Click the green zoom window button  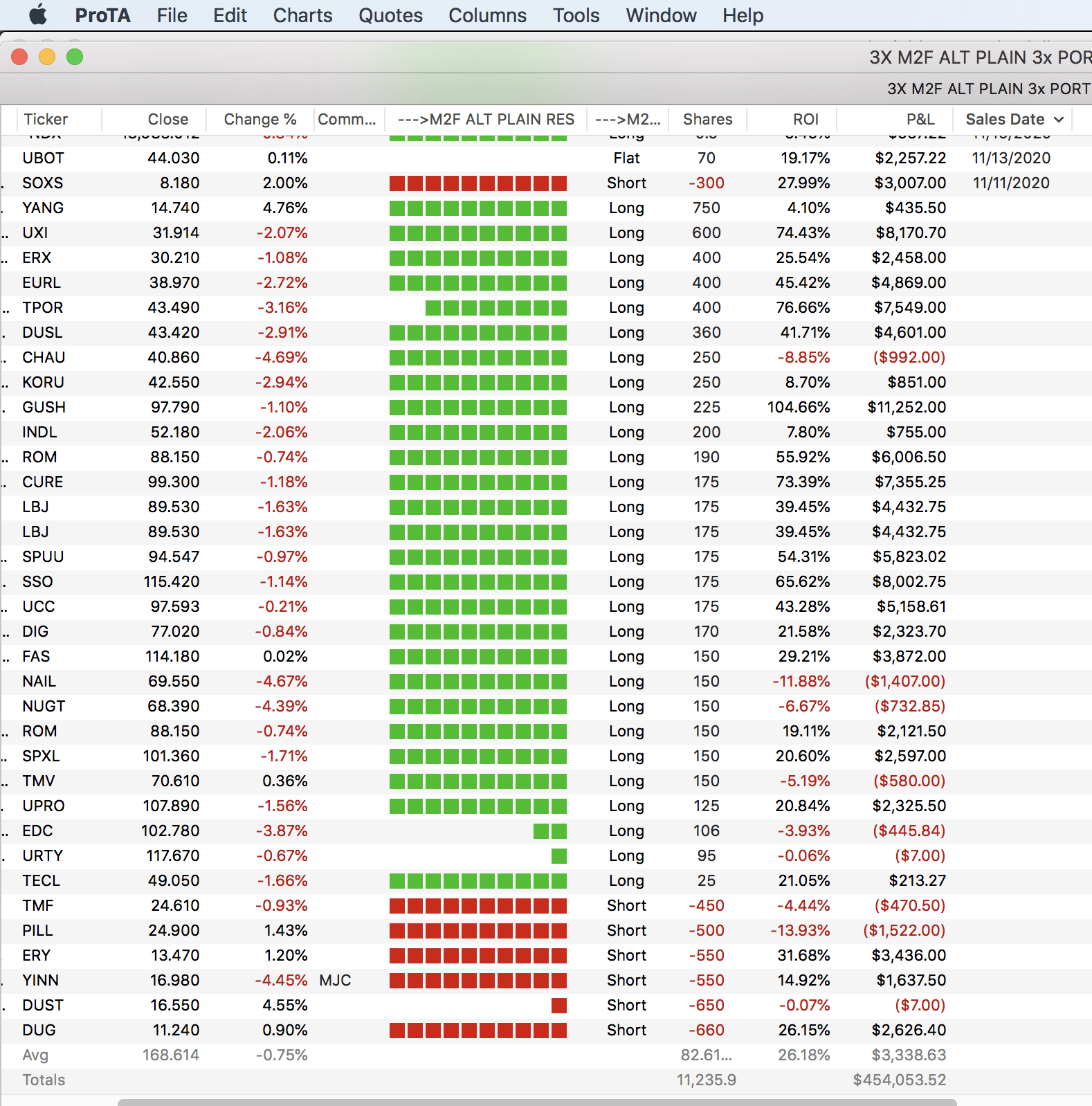pos(75,57)
